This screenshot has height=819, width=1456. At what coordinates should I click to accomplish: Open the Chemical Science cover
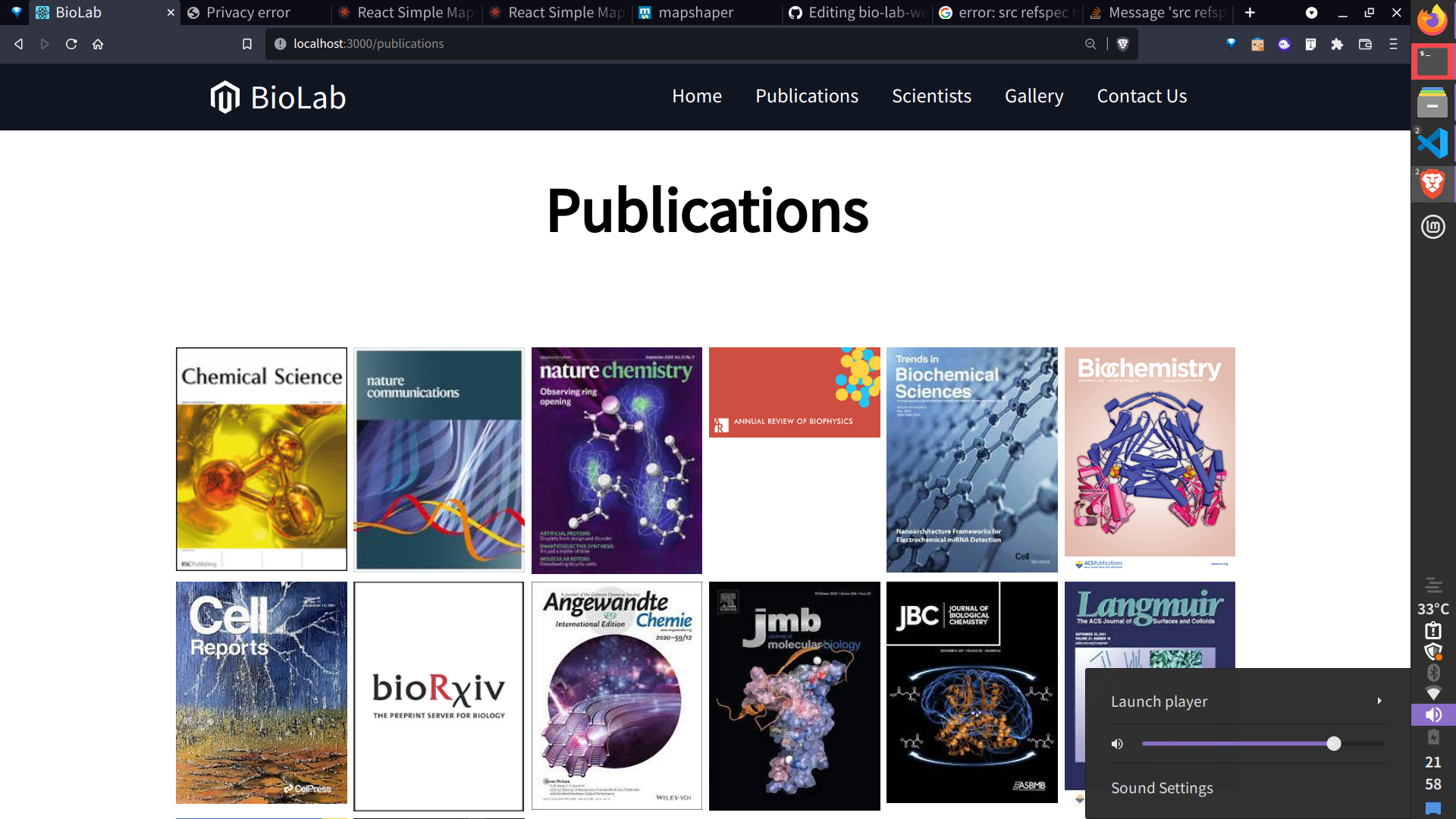(262, 459)
